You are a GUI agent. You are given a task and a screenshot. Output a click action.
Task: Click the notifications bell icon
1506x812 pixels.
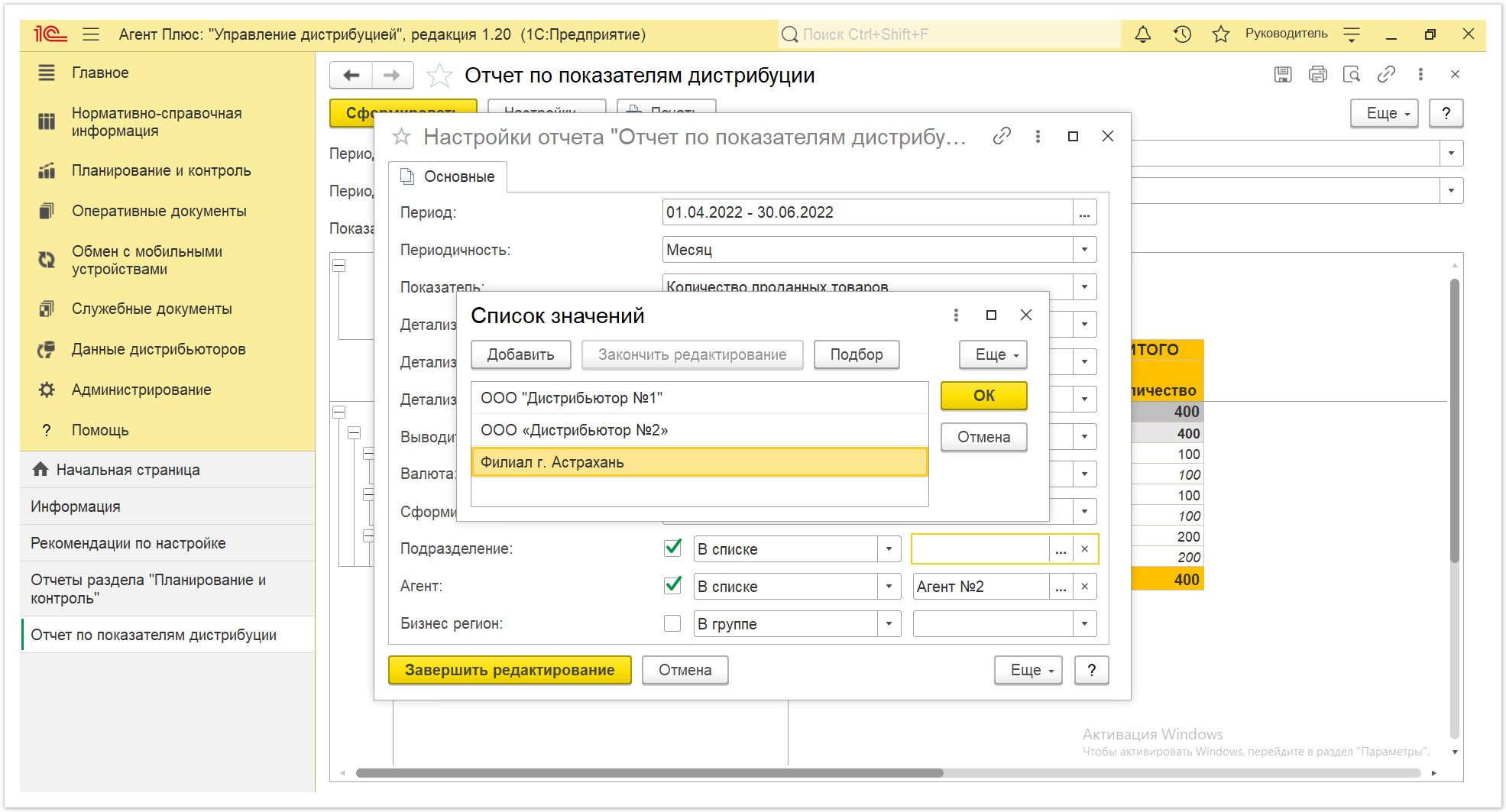[x=1143, y=34]
